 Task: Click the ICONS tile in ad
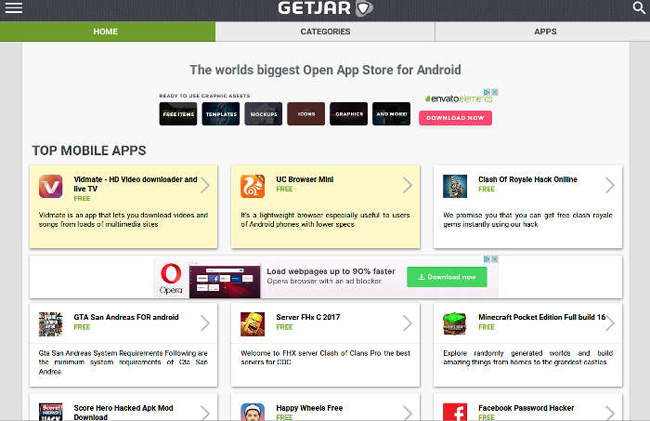pyautogui.click(x=306, y=114)
